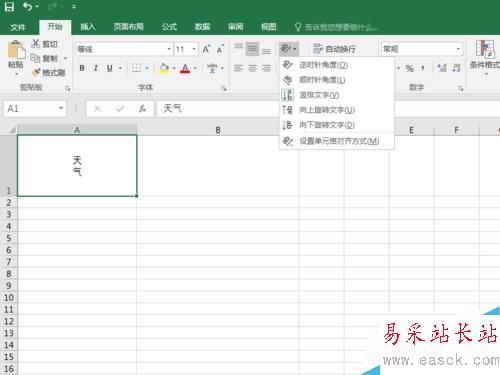Open the 页面布局 (Page Layout) tab

point(128,27)
